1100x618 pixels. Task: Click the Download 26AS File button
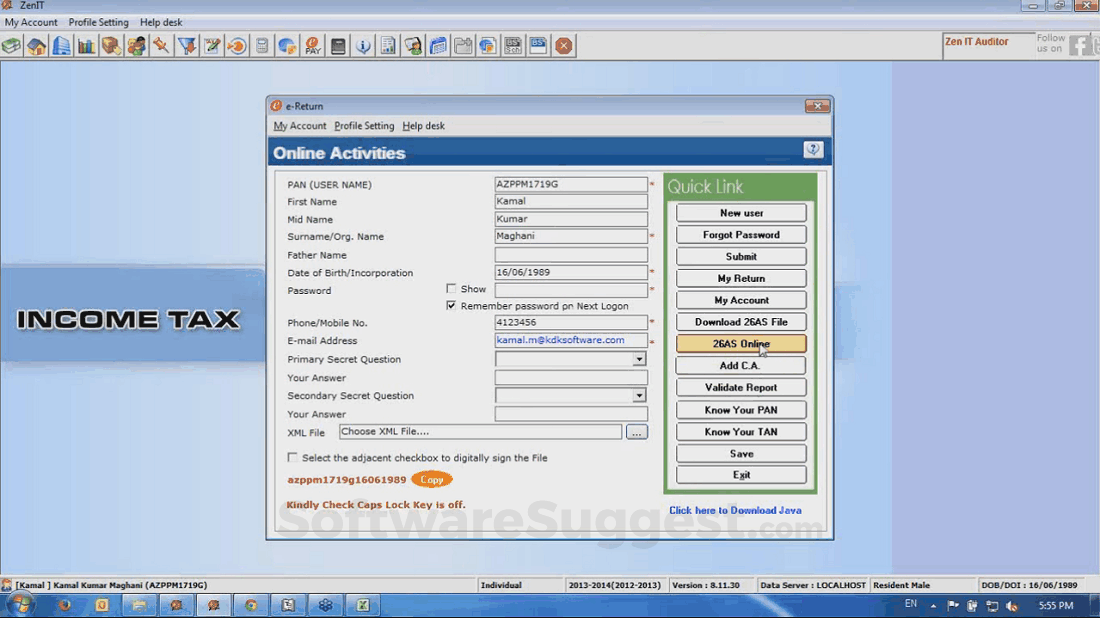click(741, 322)
